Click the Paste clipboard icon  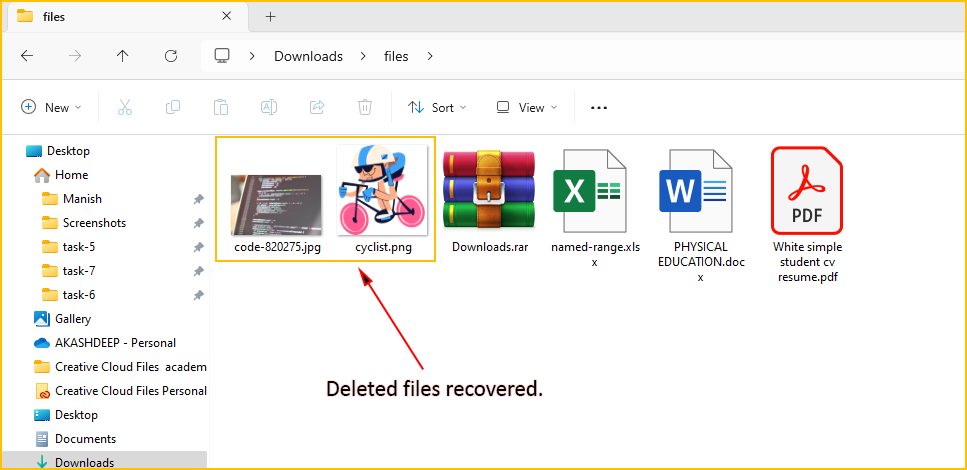click(x=221, y=108)
